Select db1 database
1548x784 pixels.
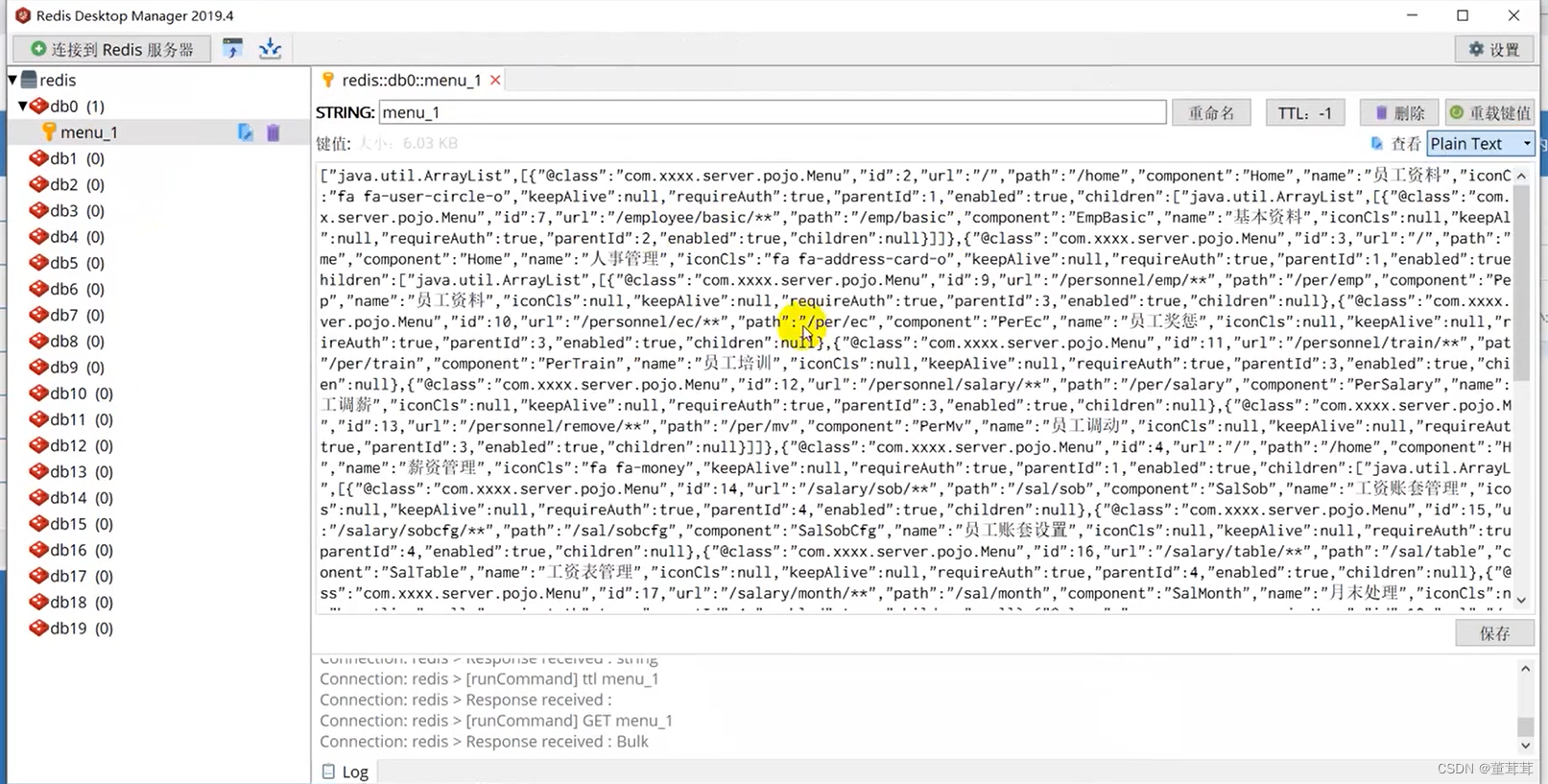77,158
